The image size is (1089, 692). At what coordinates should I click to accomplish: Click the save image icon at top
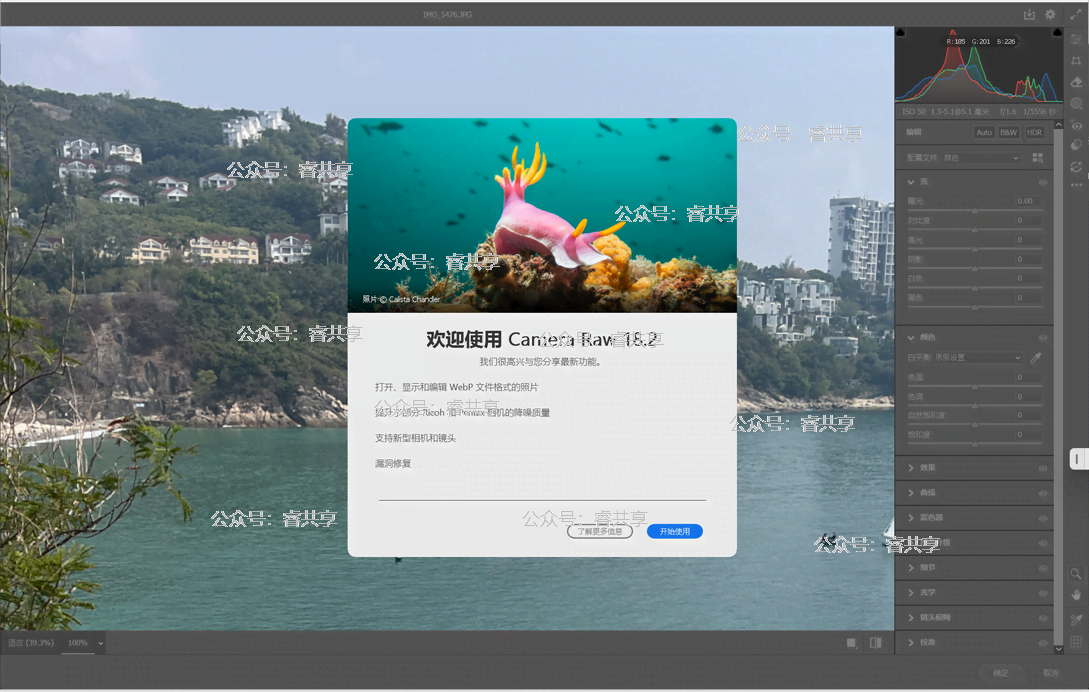1029,15
